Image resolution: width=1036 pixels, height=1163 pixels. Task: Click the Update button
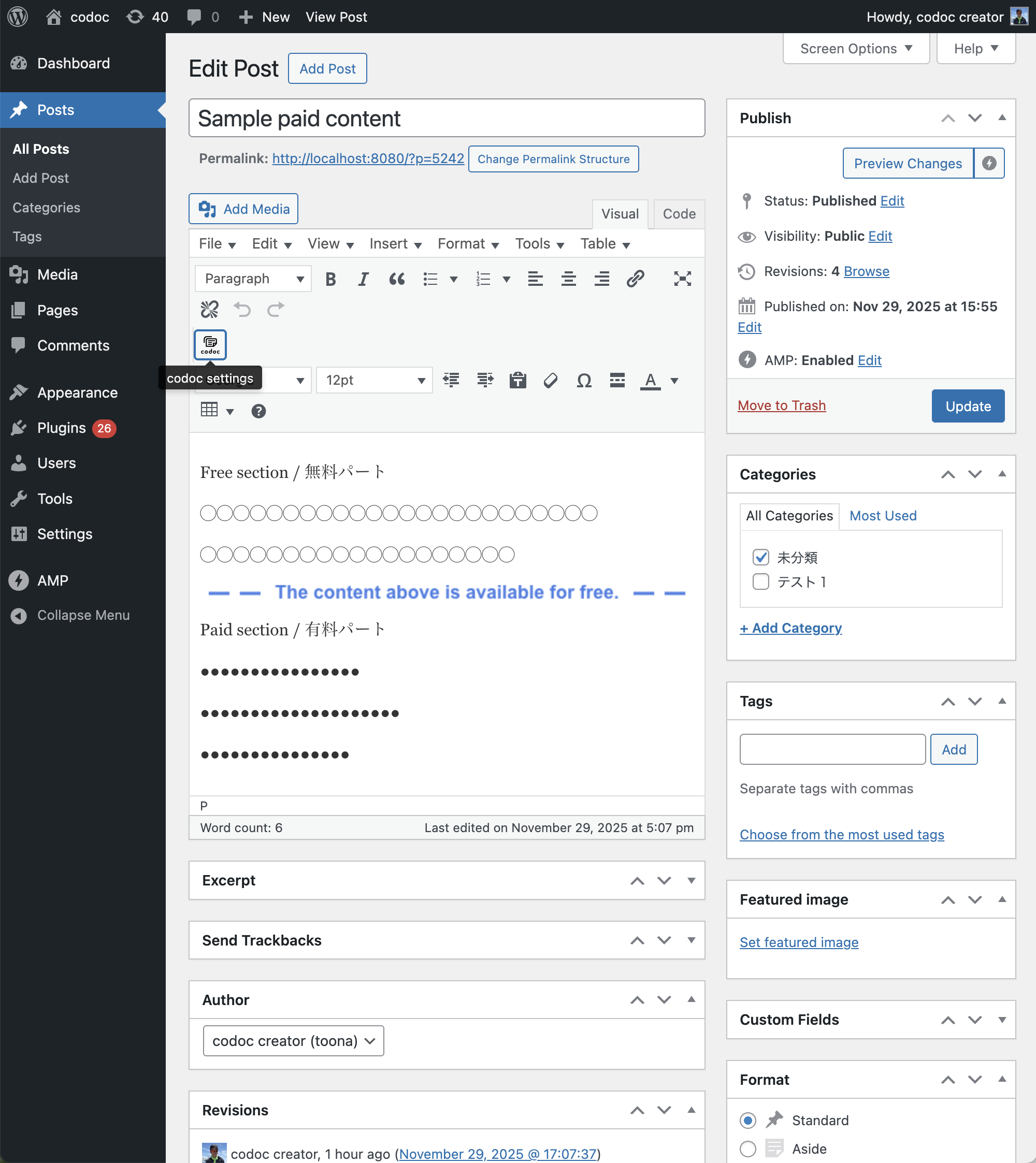tap(967, 405)
